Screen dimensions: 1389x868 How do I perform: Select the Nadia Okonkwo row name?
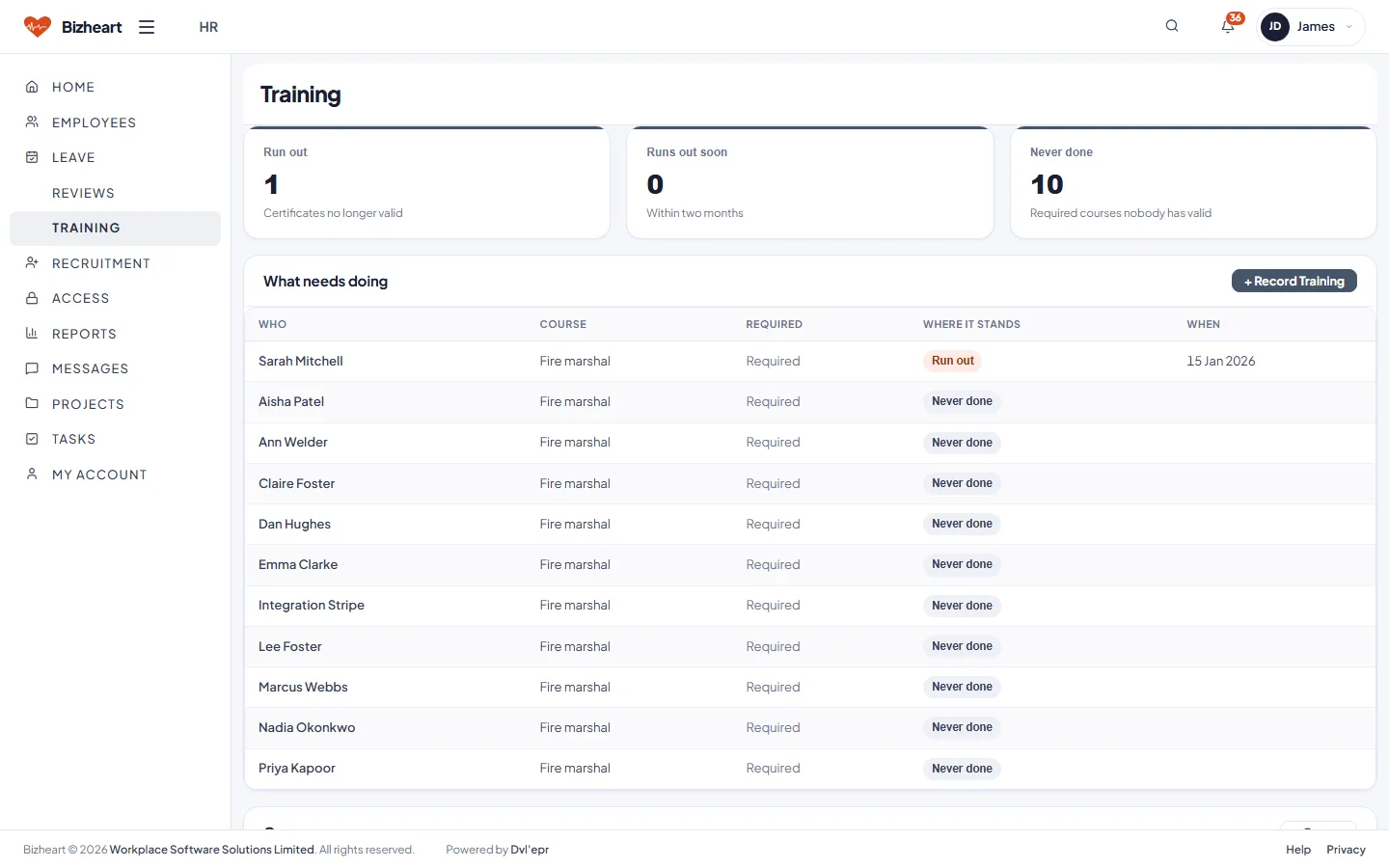pos(307,727)
